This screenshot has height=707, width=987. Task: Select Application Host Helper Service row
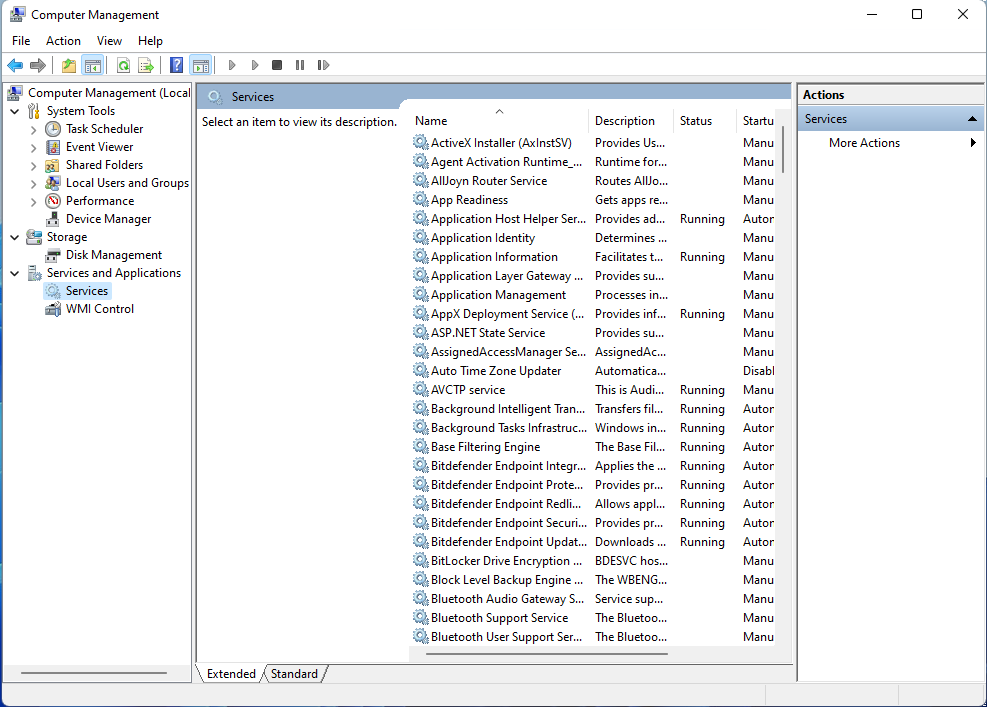point(593,219)
